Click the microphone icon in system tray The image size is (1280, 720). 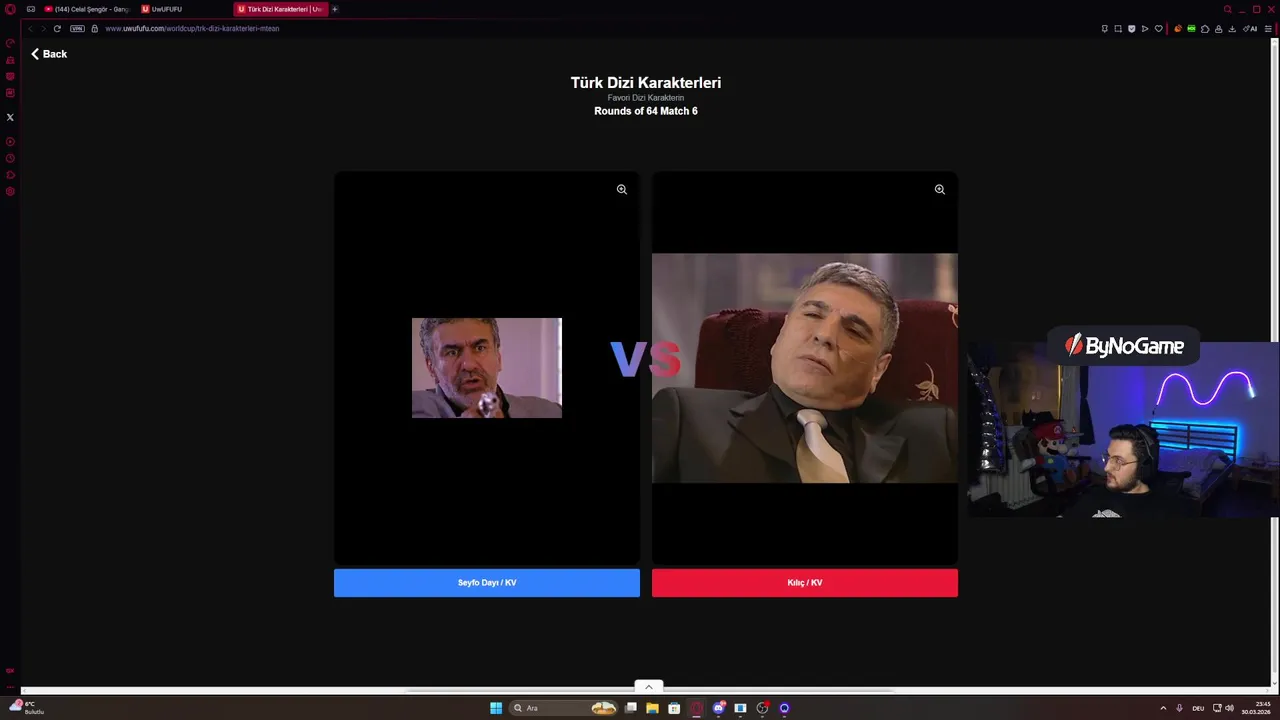(x=1180, y=708)
